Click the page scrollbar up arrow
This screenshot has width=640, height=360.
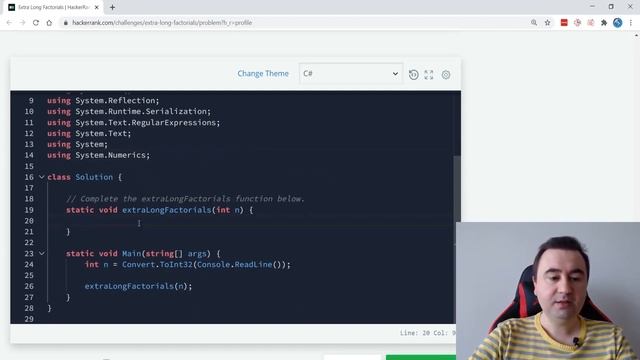click(636, 36)
